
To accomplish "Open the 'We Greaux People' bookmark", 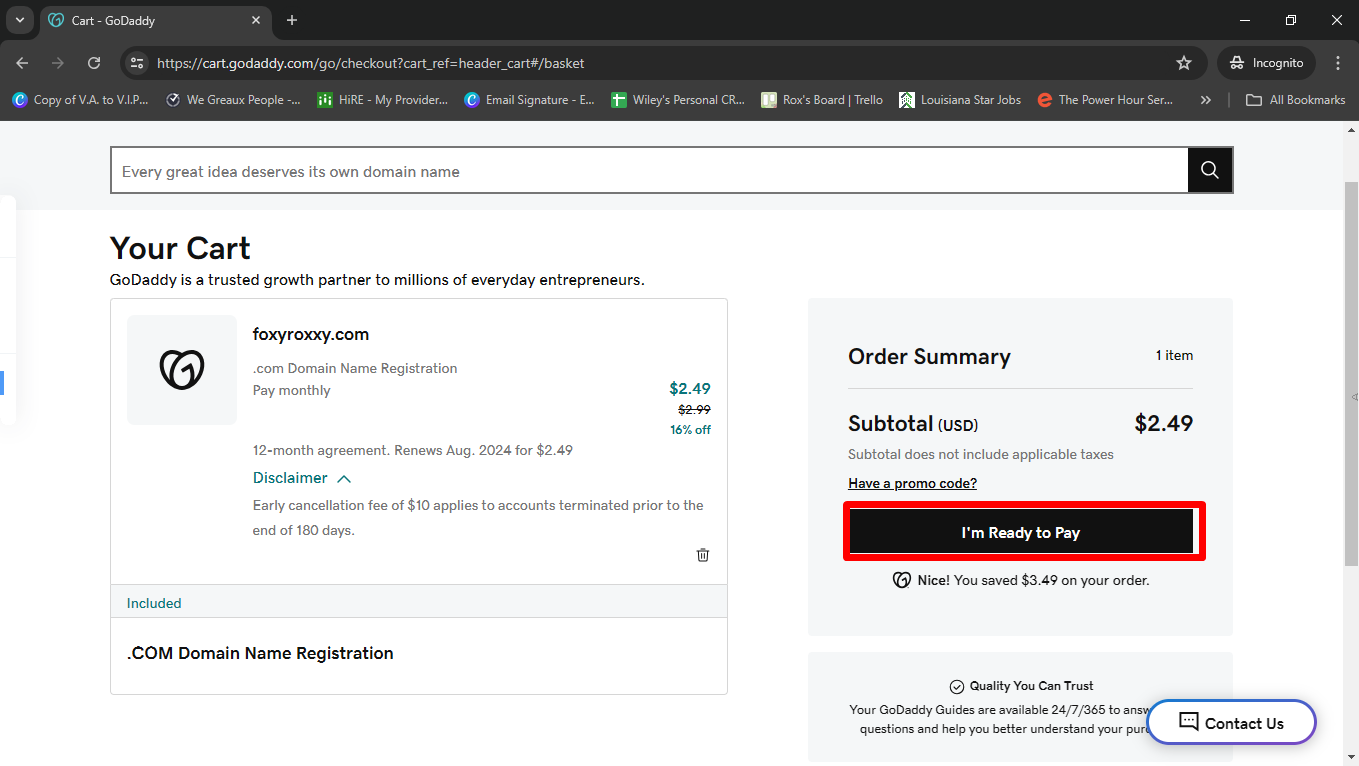I will (x=233, y=100).
